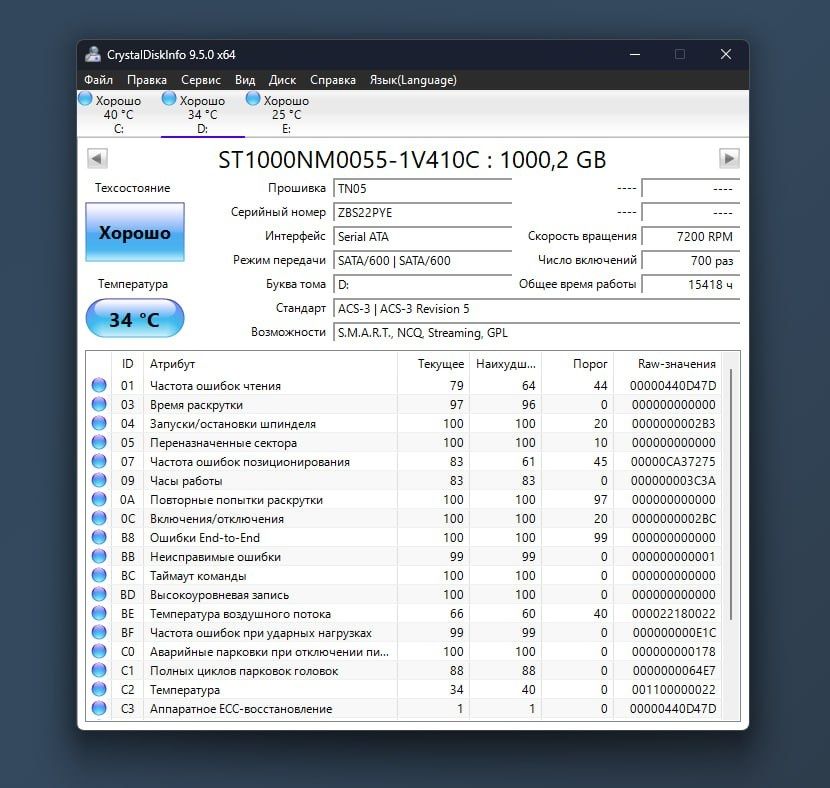Click the Прошивка field showing TN05
Screen dimensions: 830x788
[x=422, y=188]
